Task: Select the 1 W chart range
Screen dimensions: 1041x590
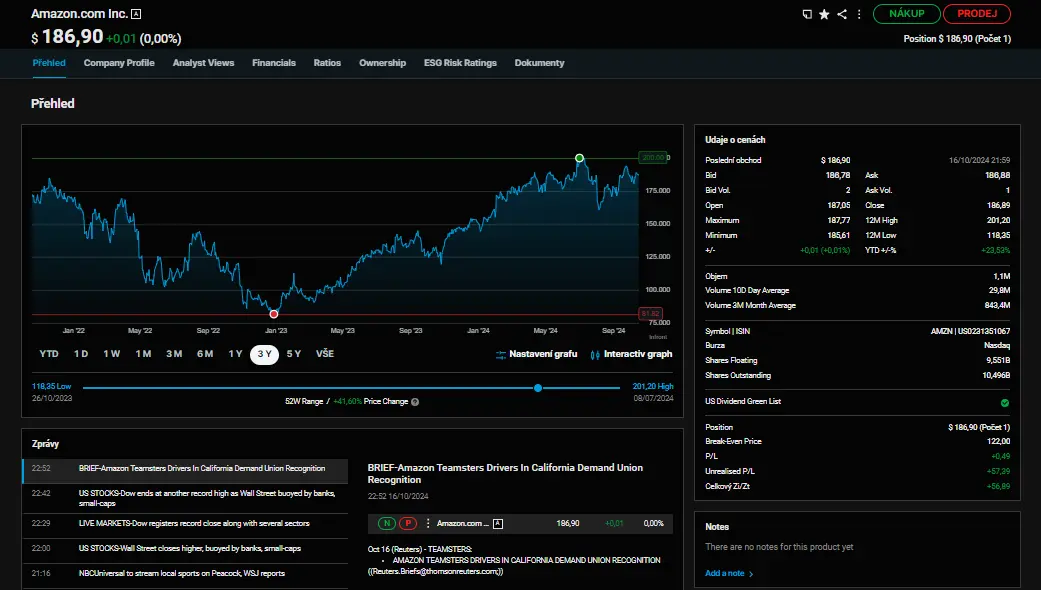Action: click(x=112, y=354)
